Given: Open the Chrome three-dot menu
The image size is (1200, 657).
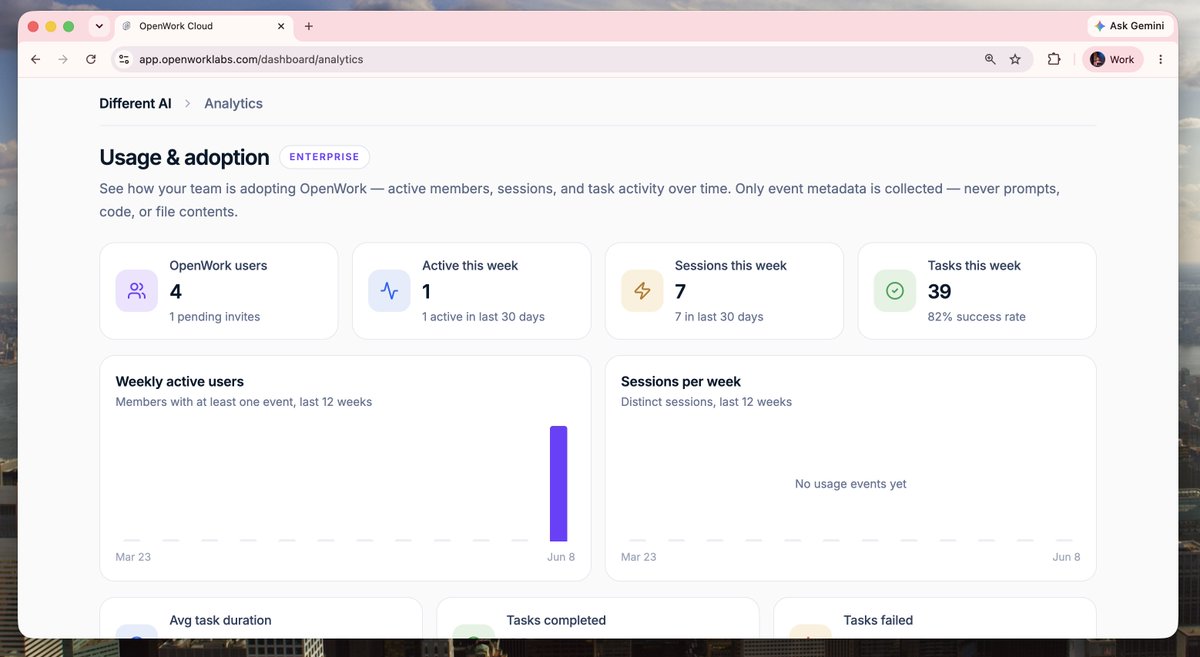Looking at the screenshot, I should pyautogui.click(x=1160, y=59).
